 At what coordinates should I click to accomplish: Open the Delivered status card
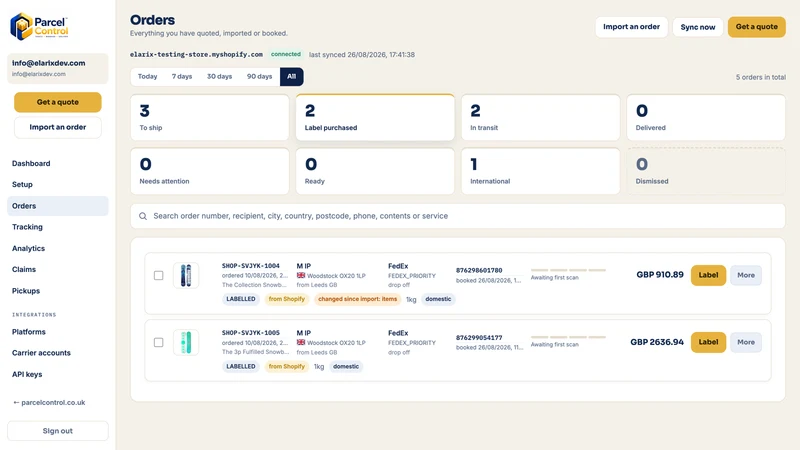(x=706, y=117)
